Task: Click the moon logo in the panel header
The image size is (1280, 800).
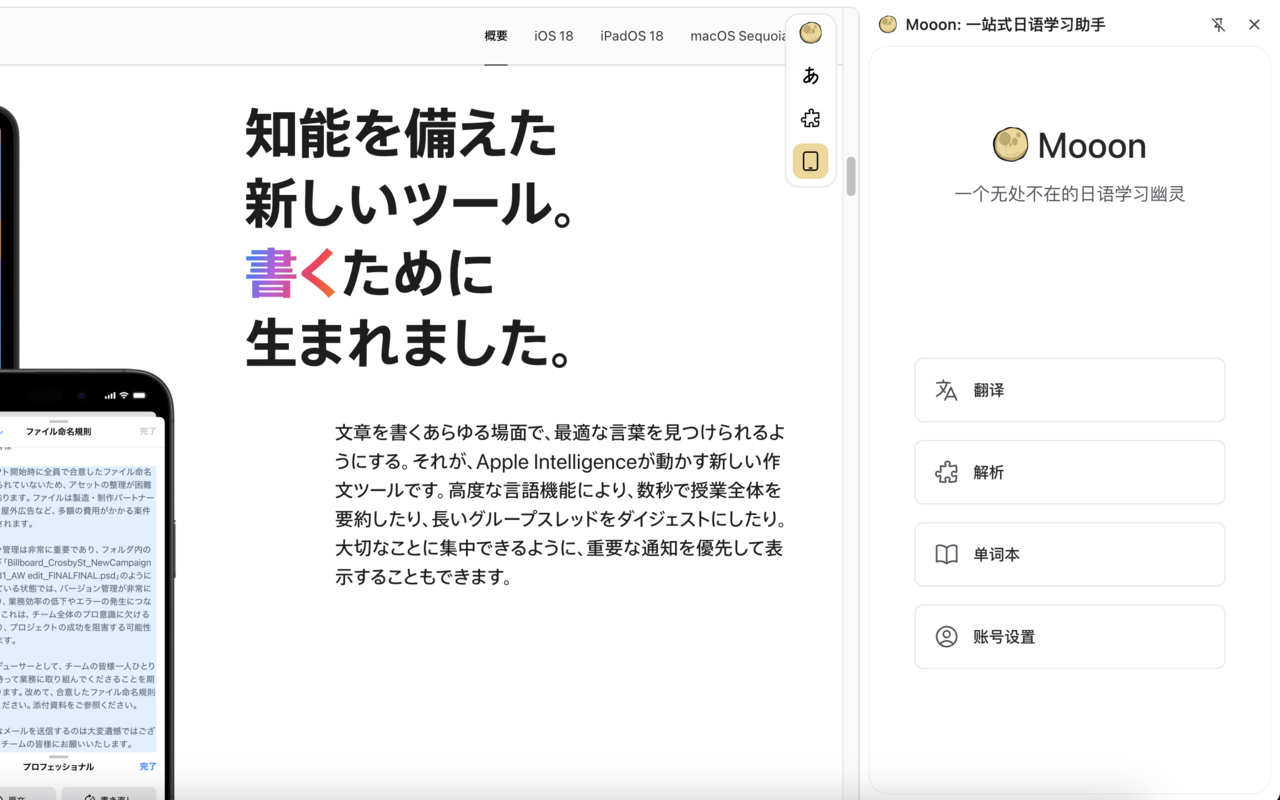Action: (x=888, y=25)
